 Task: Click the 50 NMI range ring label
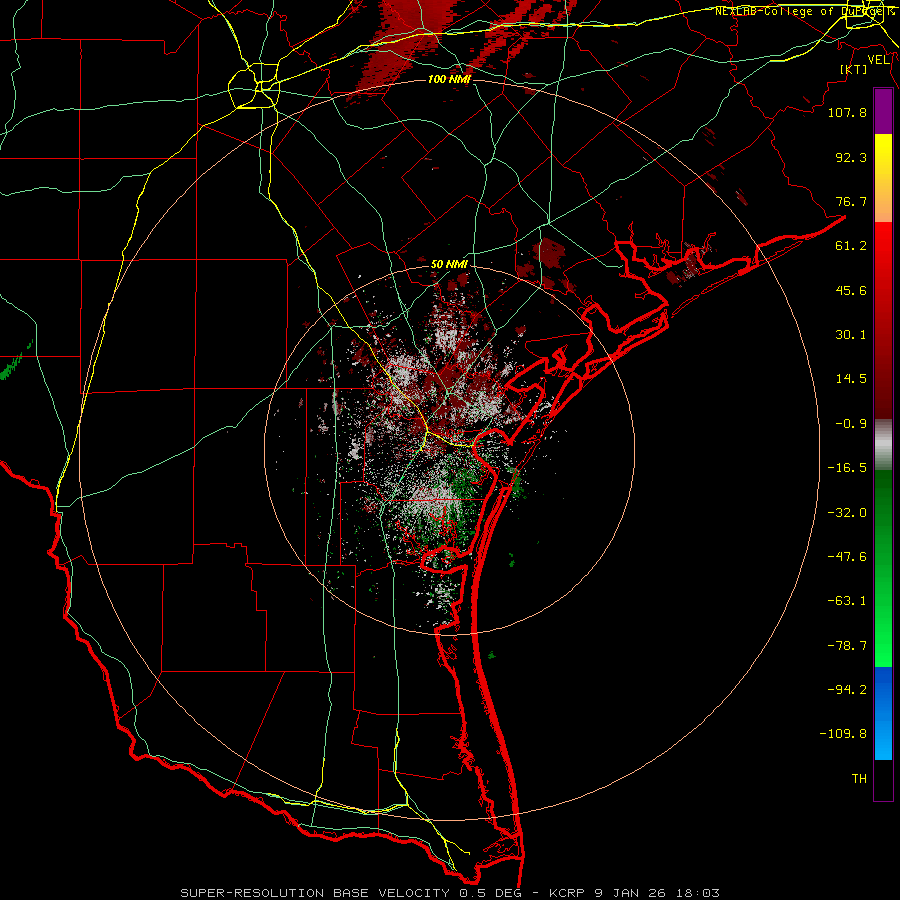pos(449,265)
